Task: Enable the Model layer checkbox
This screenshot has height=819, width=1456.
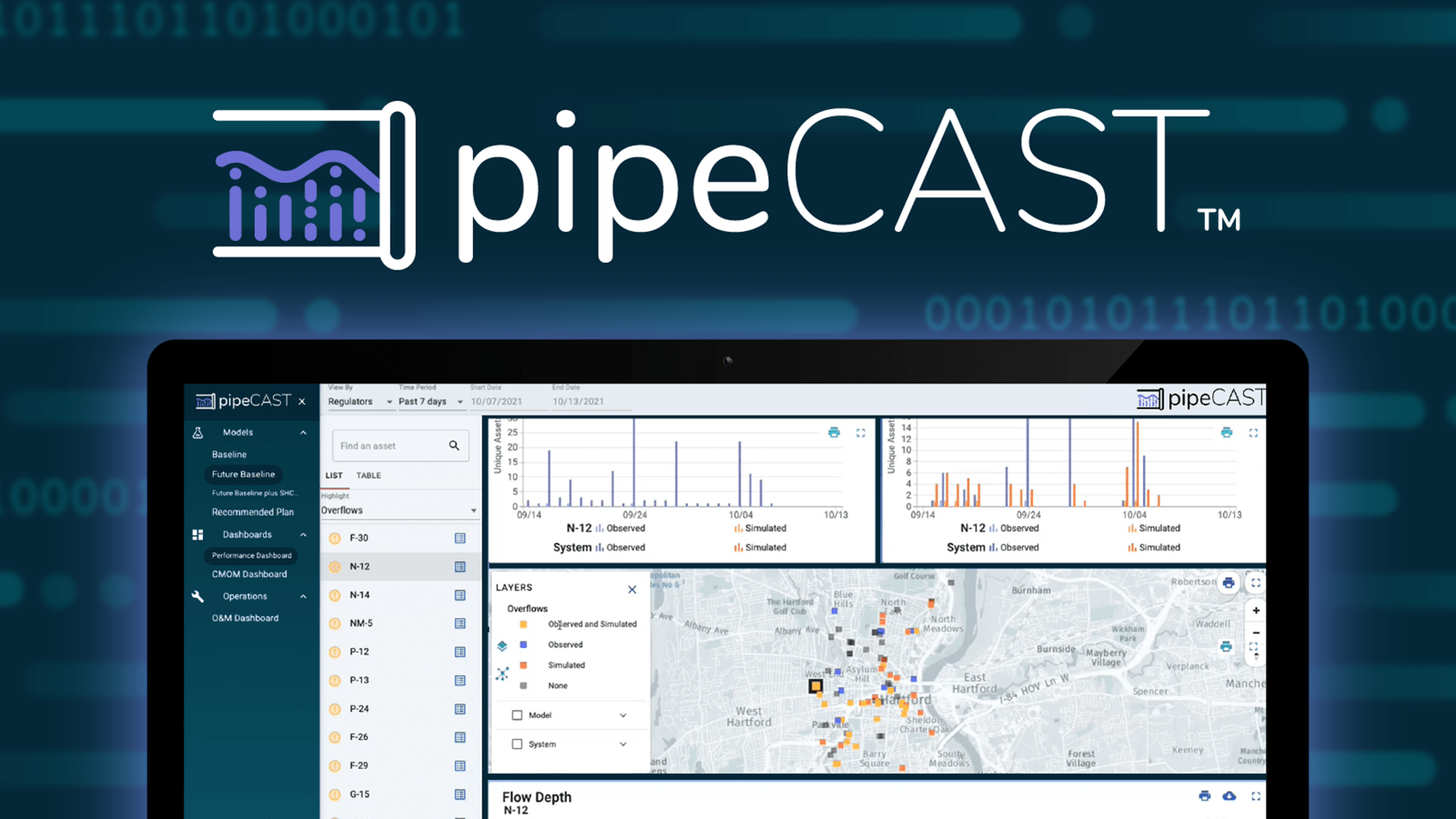Action: point(517,715)
